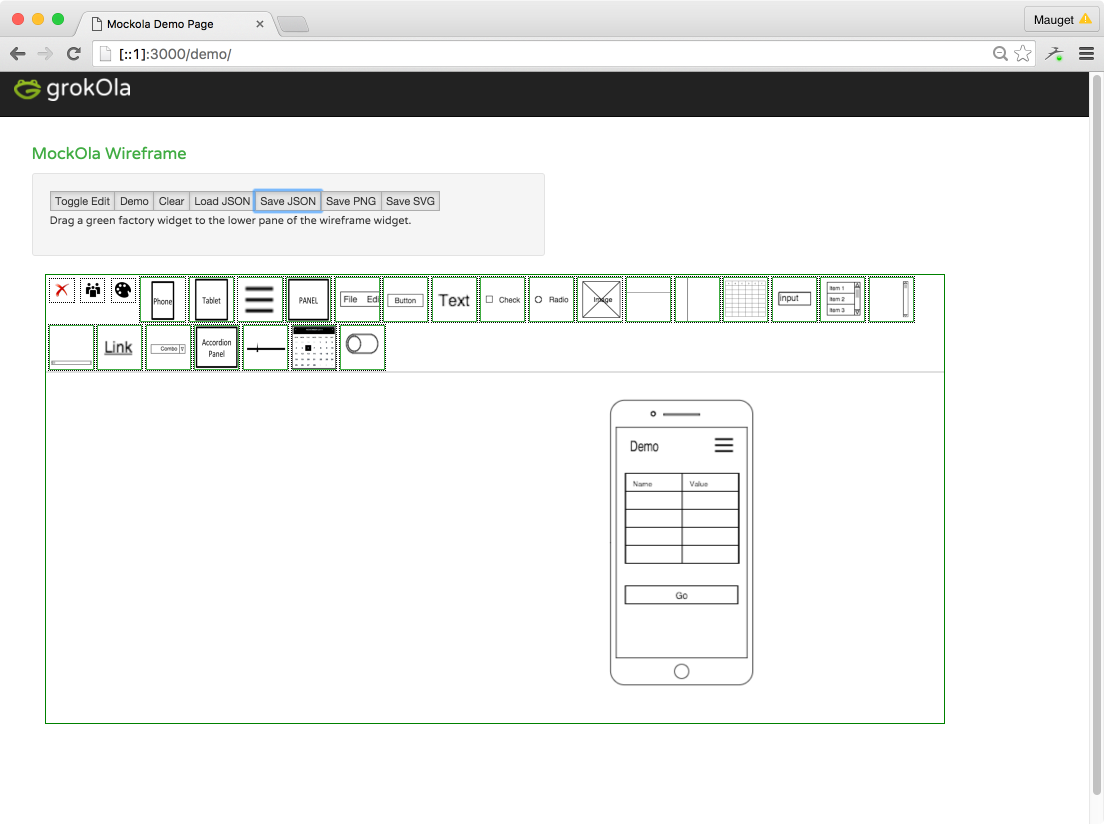Open the color palette icon
The image size is (1104, 824).
tap(123, 290)
